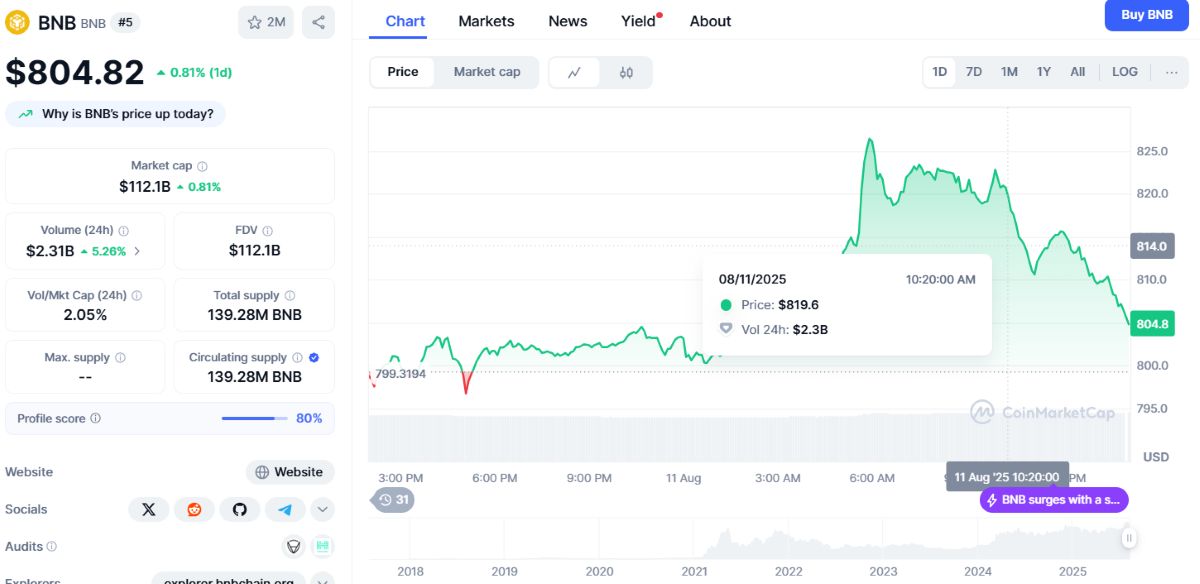Expand more socials chevron
This screenshot has width=1200, height=584.
click(322, 509)
